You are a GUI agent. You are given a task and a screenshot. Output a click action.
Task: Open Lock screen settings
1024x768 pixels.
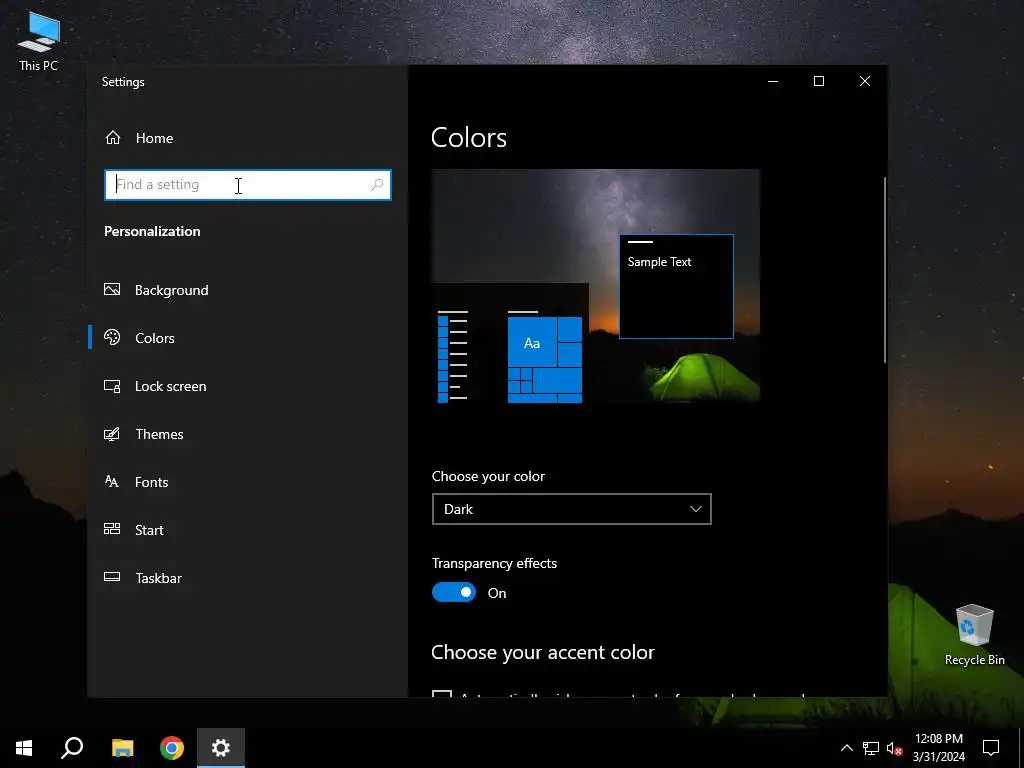[248, 386]
